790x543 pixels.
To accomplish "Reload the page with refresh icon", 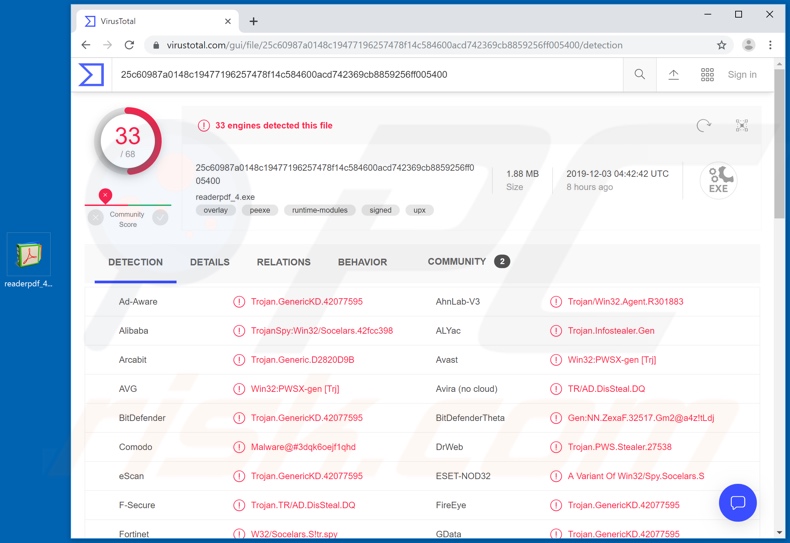I will 129,45.
